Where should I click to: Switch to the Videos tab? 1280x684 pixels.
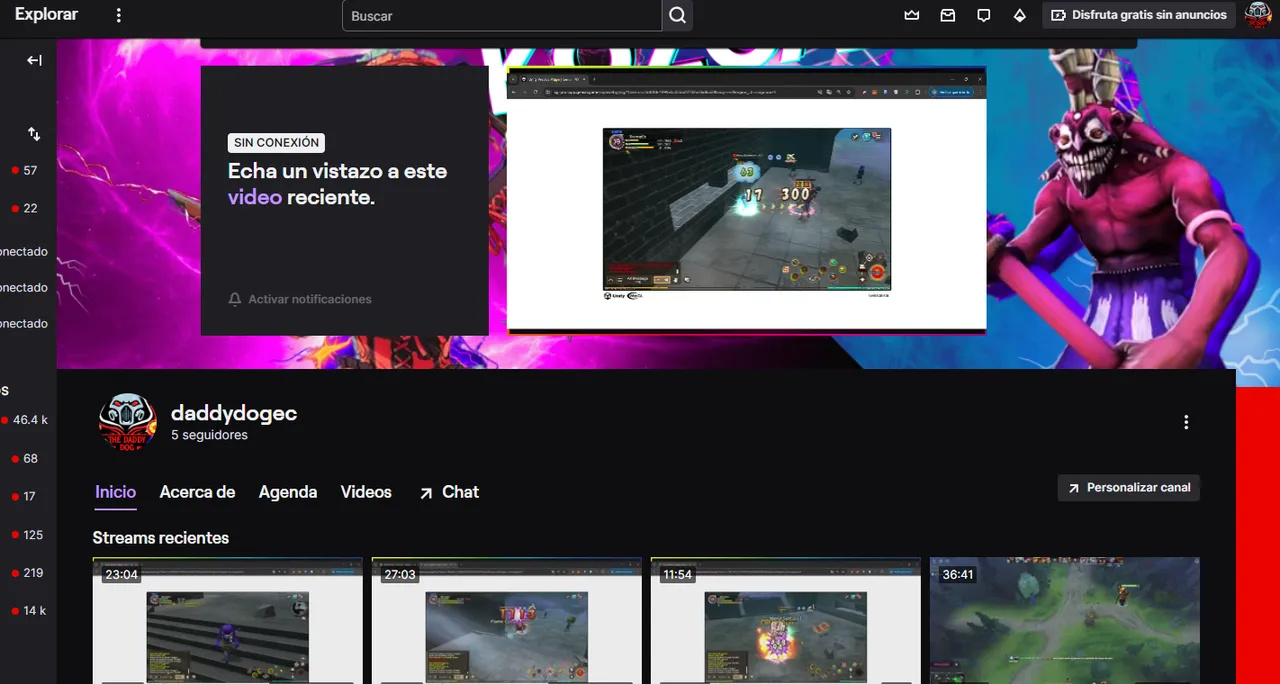(366, 492)
